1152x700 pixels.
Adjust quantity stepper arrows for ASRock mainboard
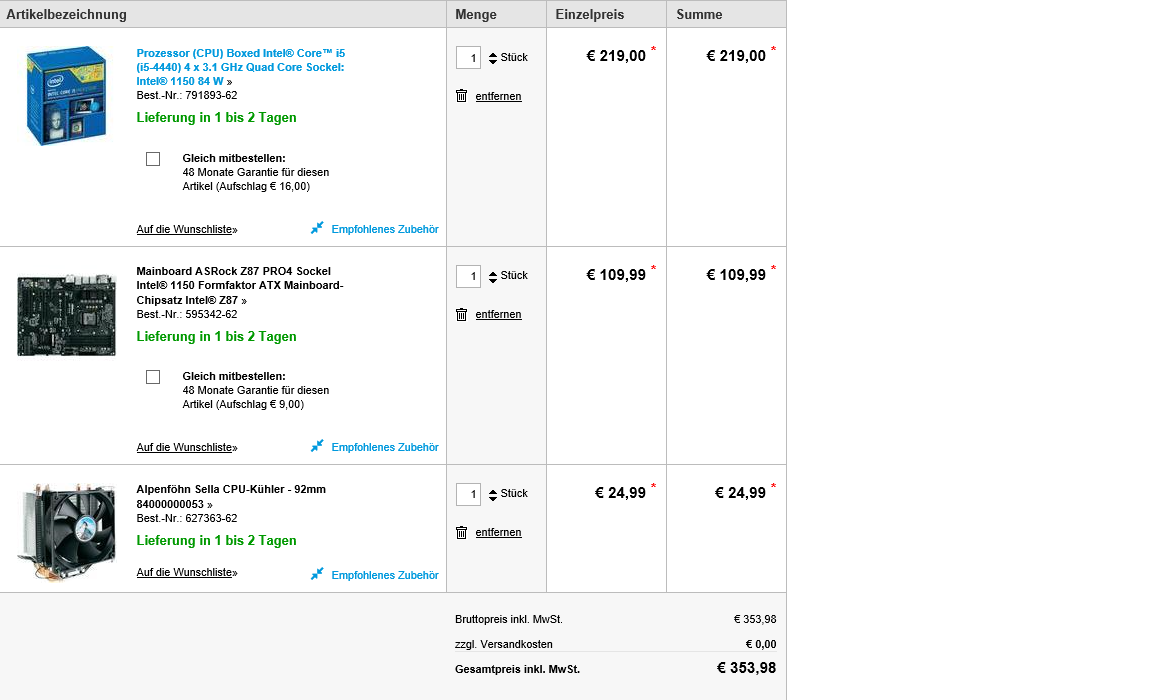493,276
